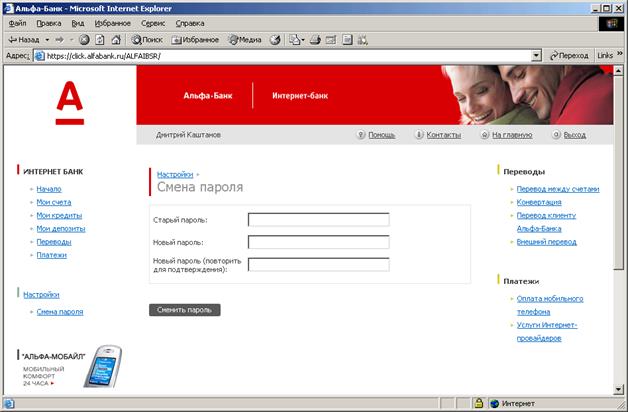Click the Forward arrow in toolbar
This screenshot has height=412, width=628.
(x=59, y=40)
